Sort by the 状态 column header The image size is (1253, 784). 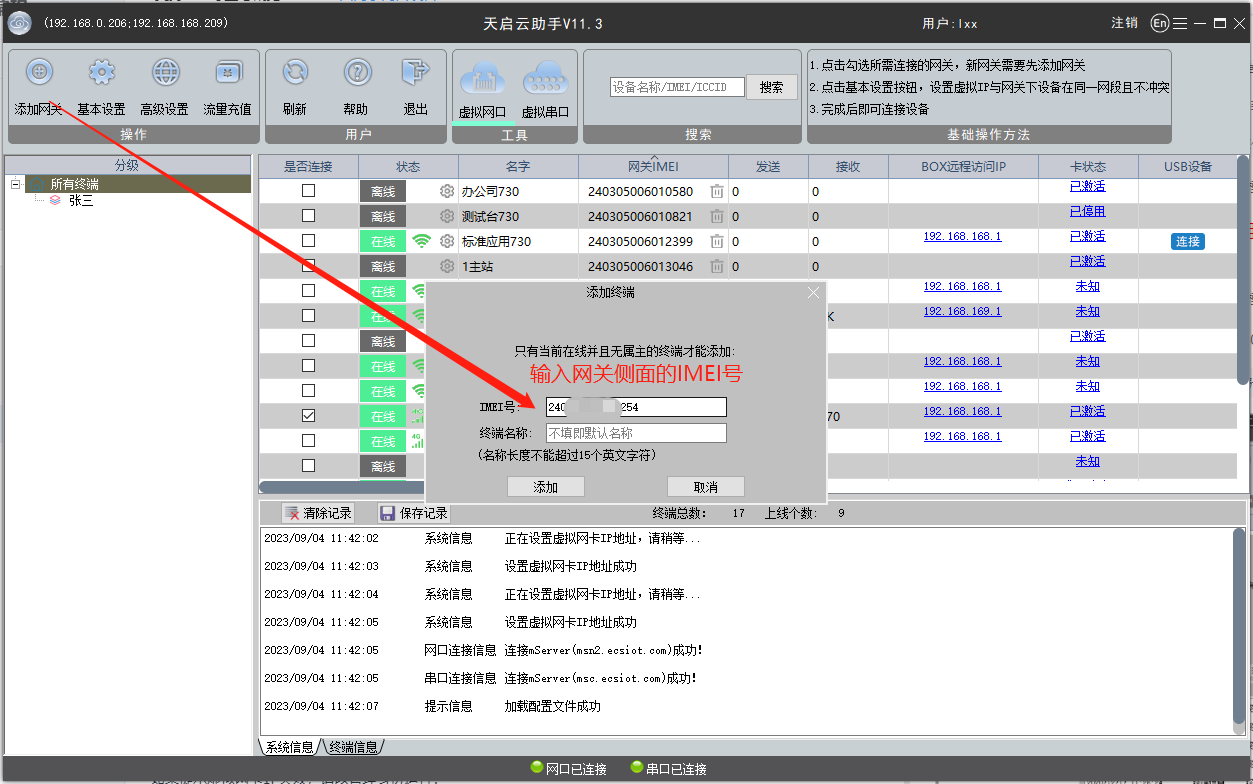pos(408,166)
